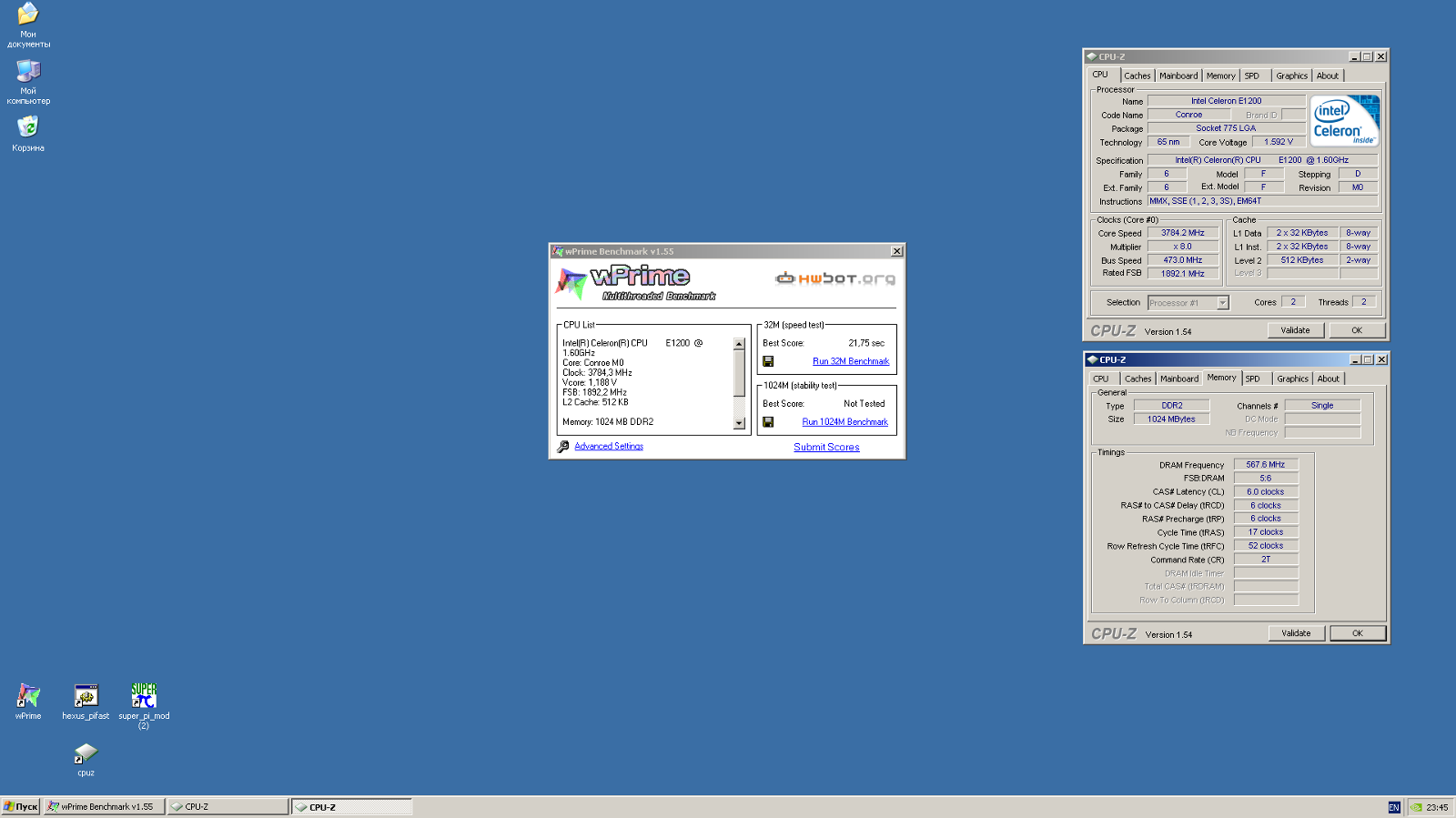Launch the wPrime desktop shortcut

tap(28, 702)
